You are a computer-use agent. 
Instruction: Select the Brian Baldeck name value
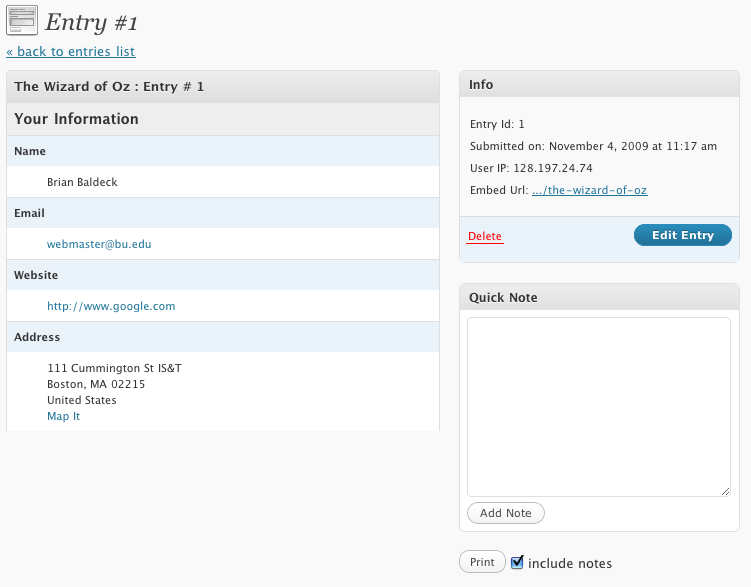coord(82,182)
